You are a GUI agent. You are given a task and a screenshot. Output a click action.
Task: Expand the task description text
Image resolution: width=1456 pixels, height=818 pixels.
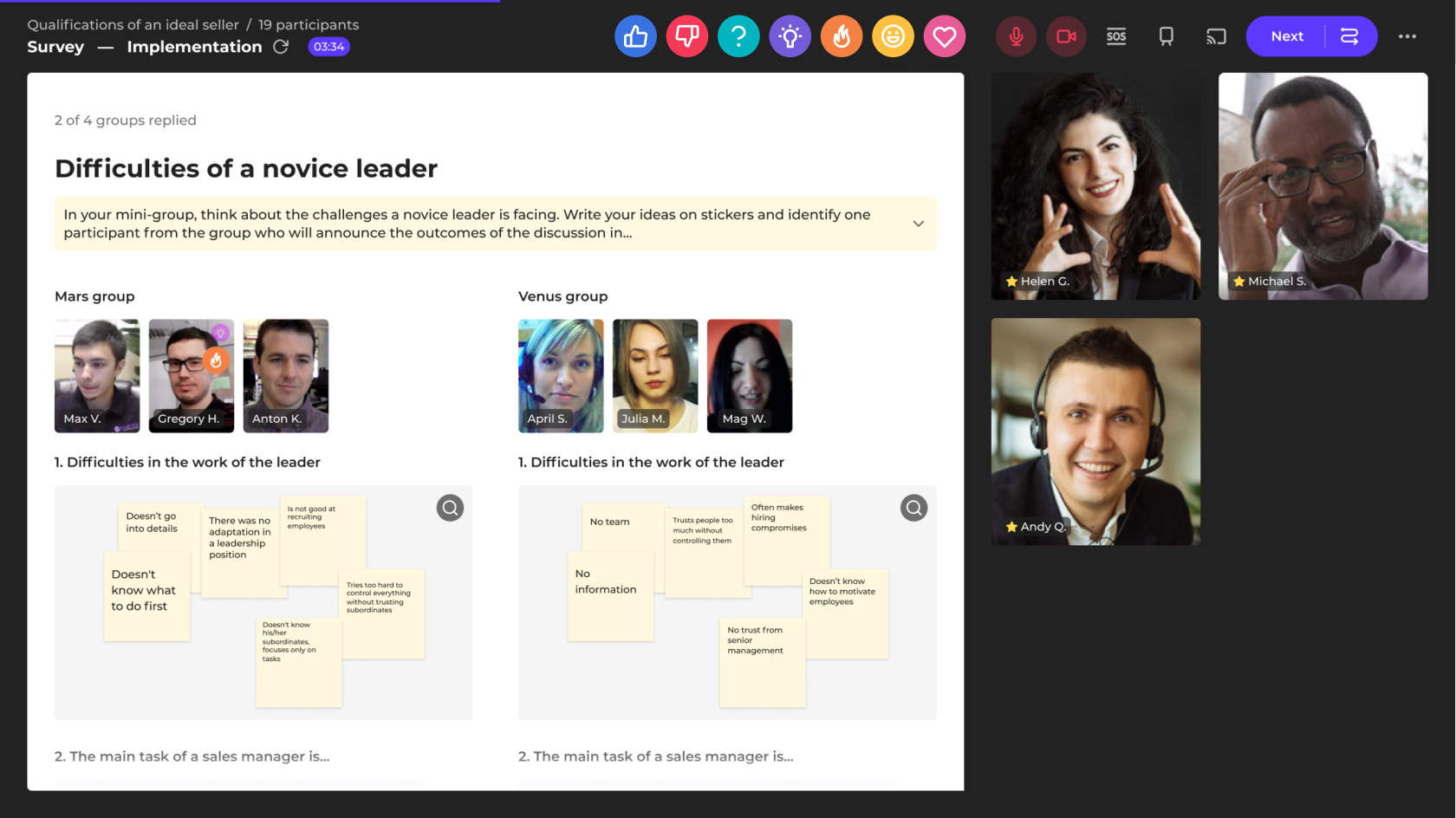point(918,224)
